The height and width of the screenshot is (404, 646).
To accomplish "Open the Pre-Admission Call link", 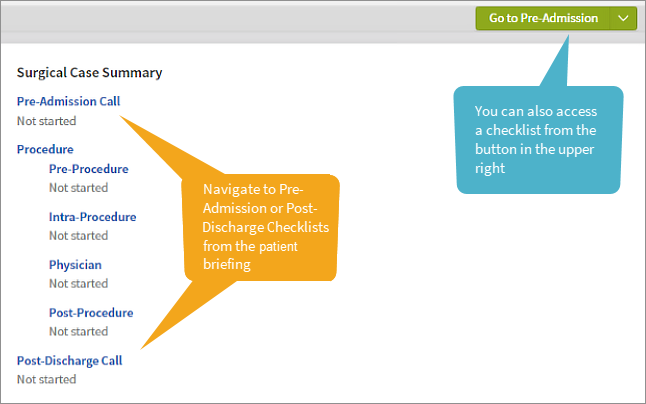I will 68,102.
